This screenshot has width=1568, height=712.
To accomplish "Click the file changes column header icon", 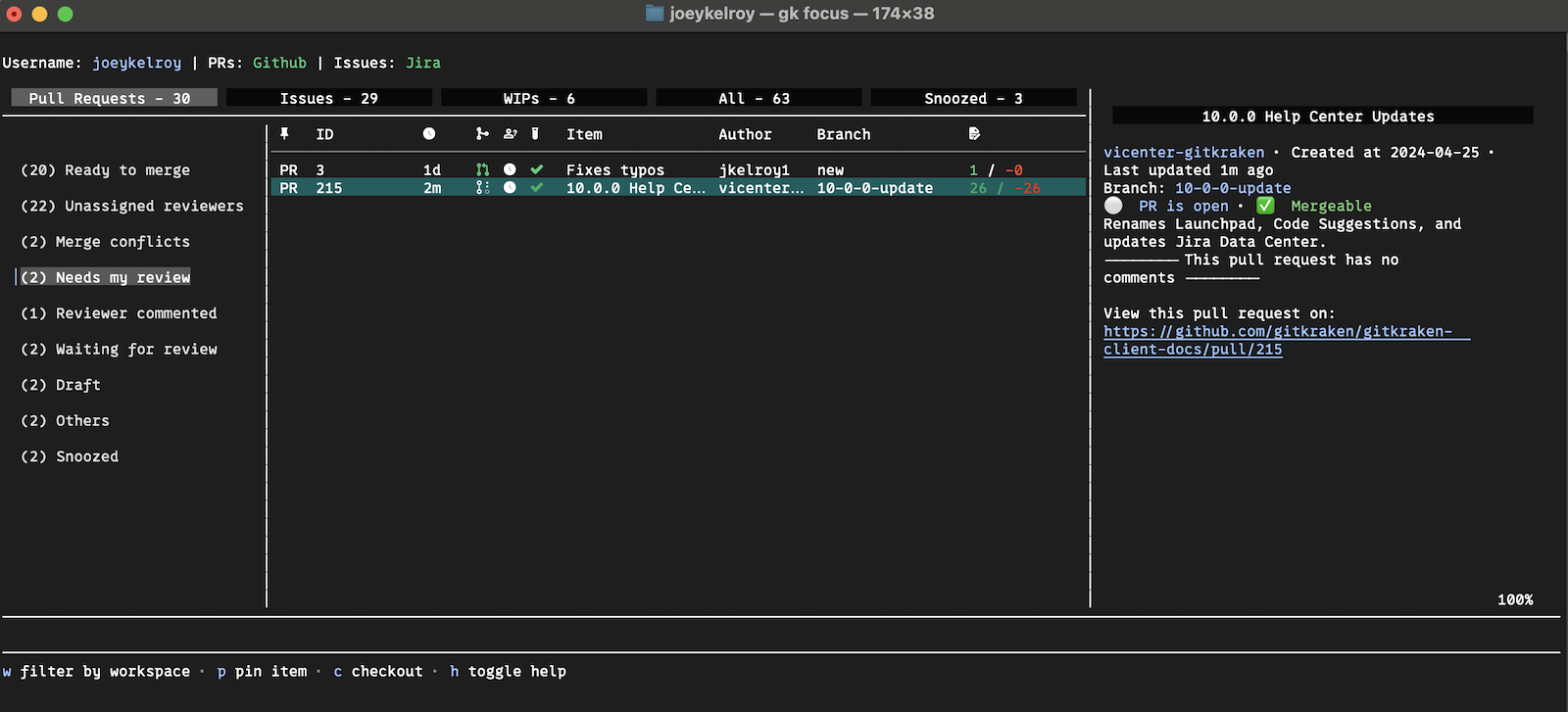I will (x=974, y=134).
